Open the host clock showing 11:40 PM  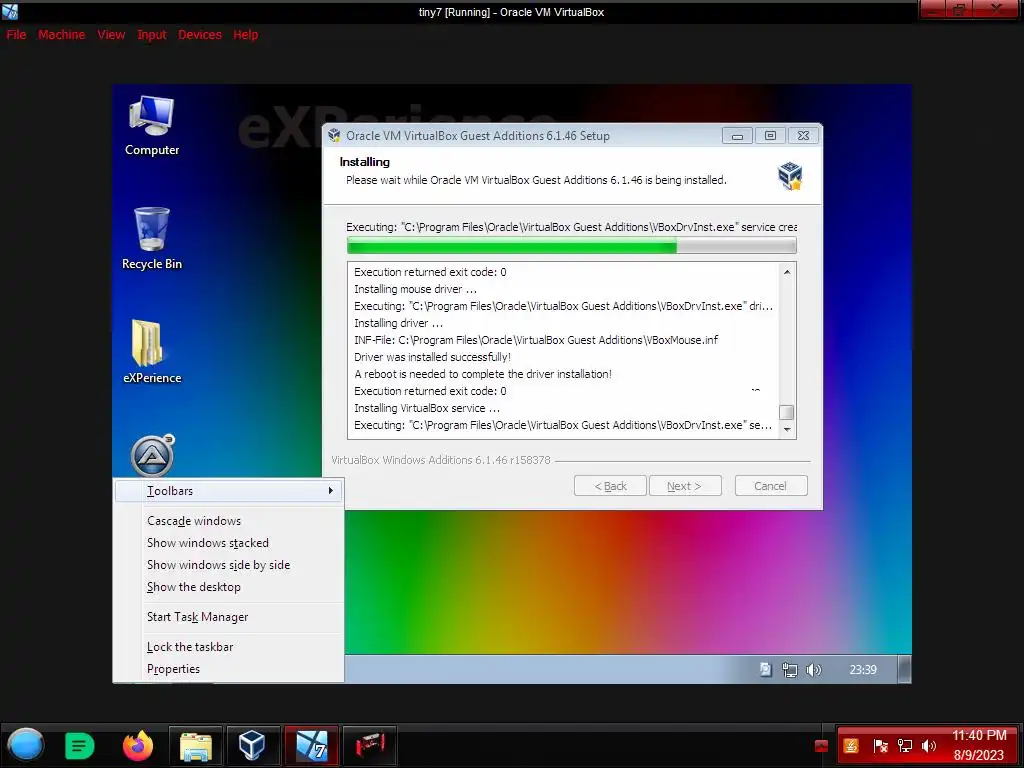point(978,745)
